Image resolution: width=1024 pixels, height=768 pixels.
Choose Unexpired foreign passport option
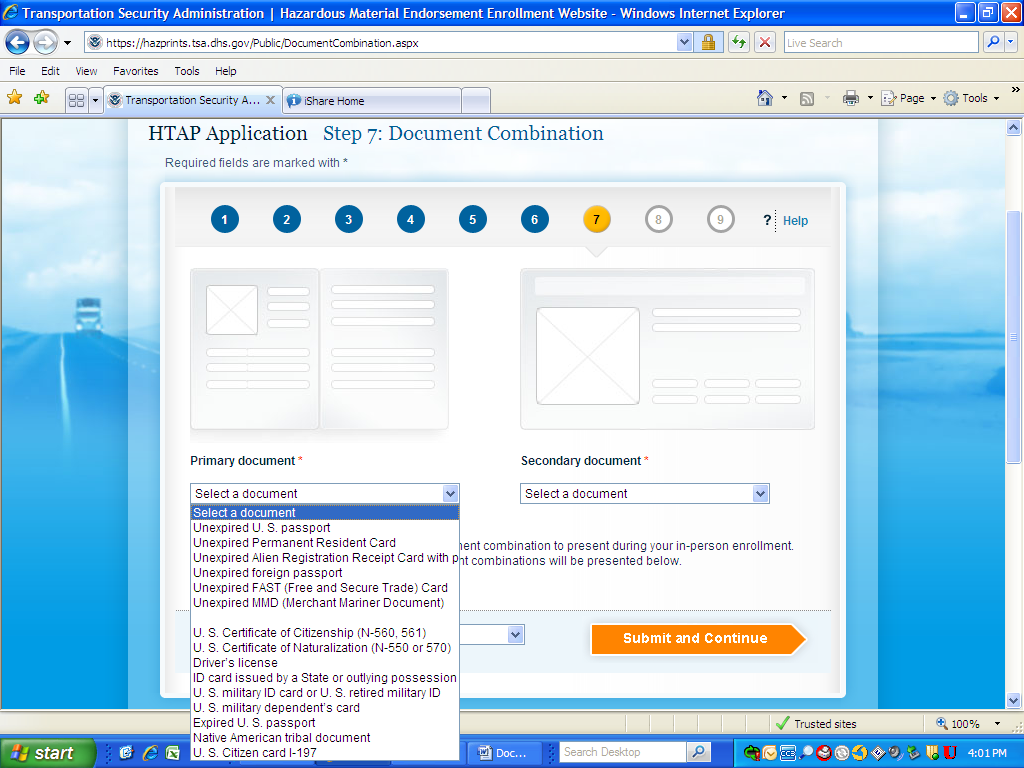pyautogui.click(x=325, y=573)
